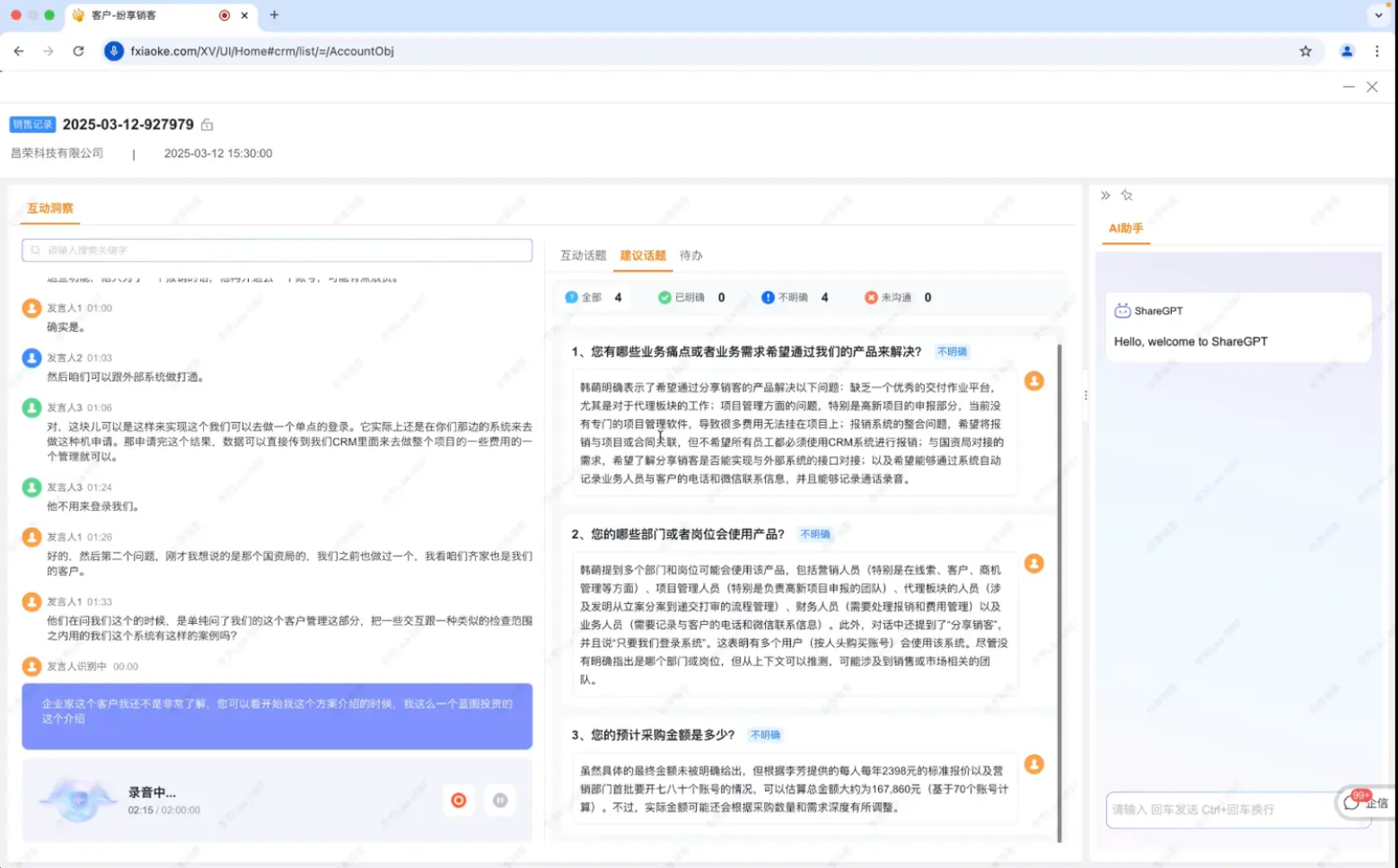Open the browser profile icon
The width and height of the screenshot is (1398, 868).
[x=1347, y=51]
